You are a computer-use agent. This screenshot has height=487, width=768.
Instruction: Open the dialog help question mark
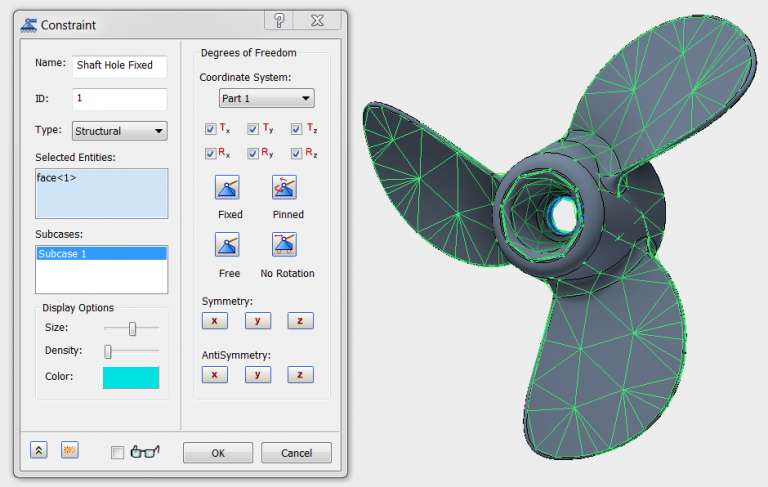pos(279,21)
